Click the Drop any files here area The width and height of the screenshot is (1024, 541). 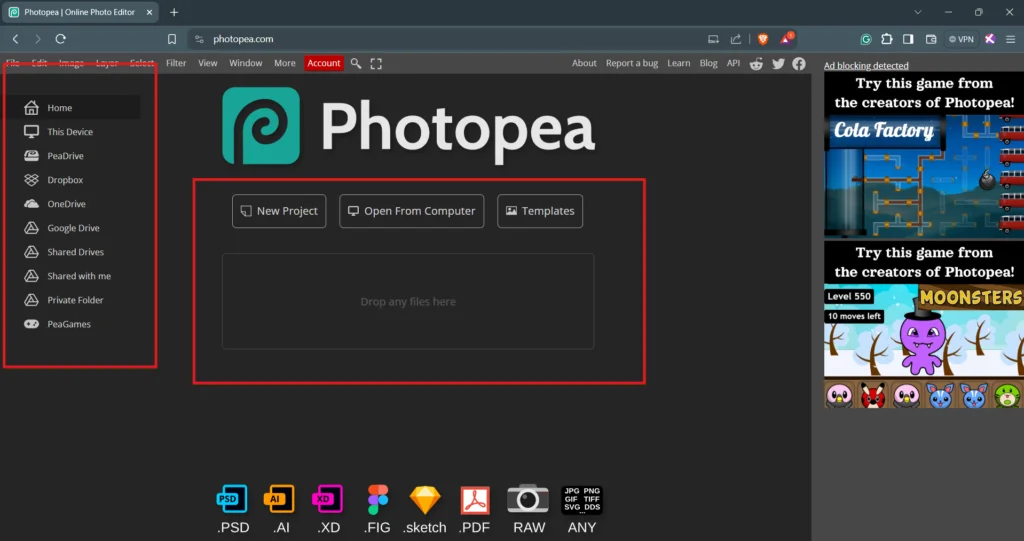coord(408,301)
